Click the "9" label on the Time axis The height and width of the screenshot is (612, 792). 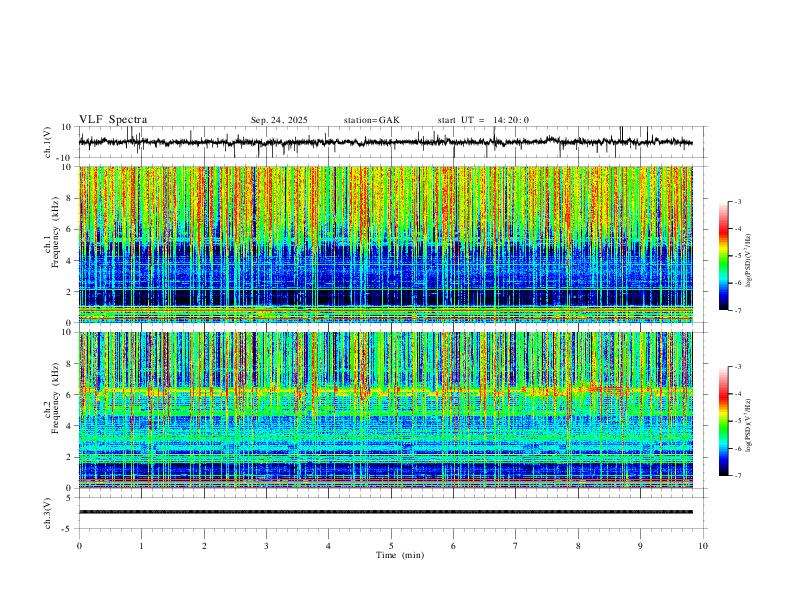[x=640, y=546]
